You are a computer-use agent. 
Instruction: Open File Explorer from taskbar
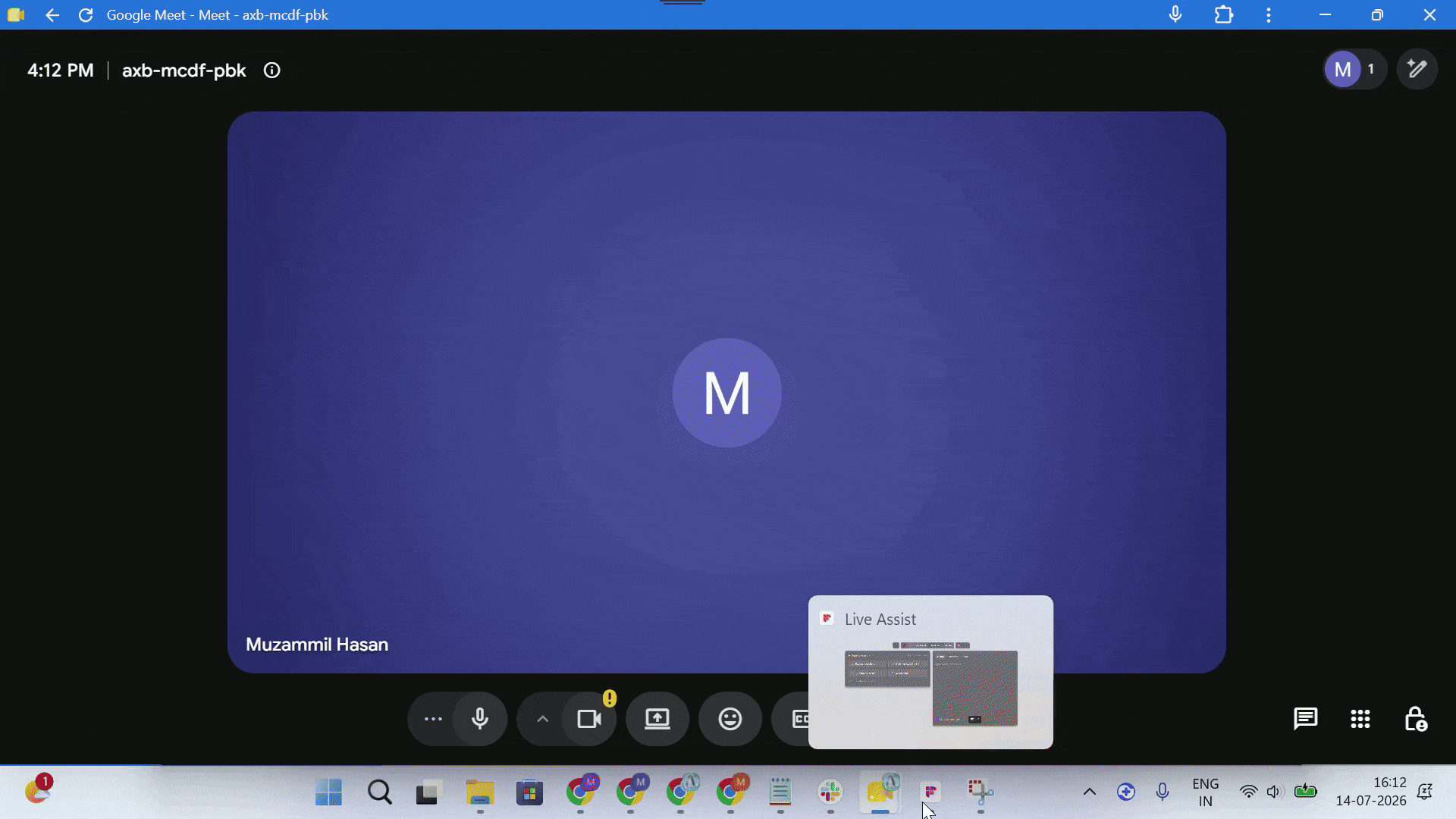(x=479, y=792)
